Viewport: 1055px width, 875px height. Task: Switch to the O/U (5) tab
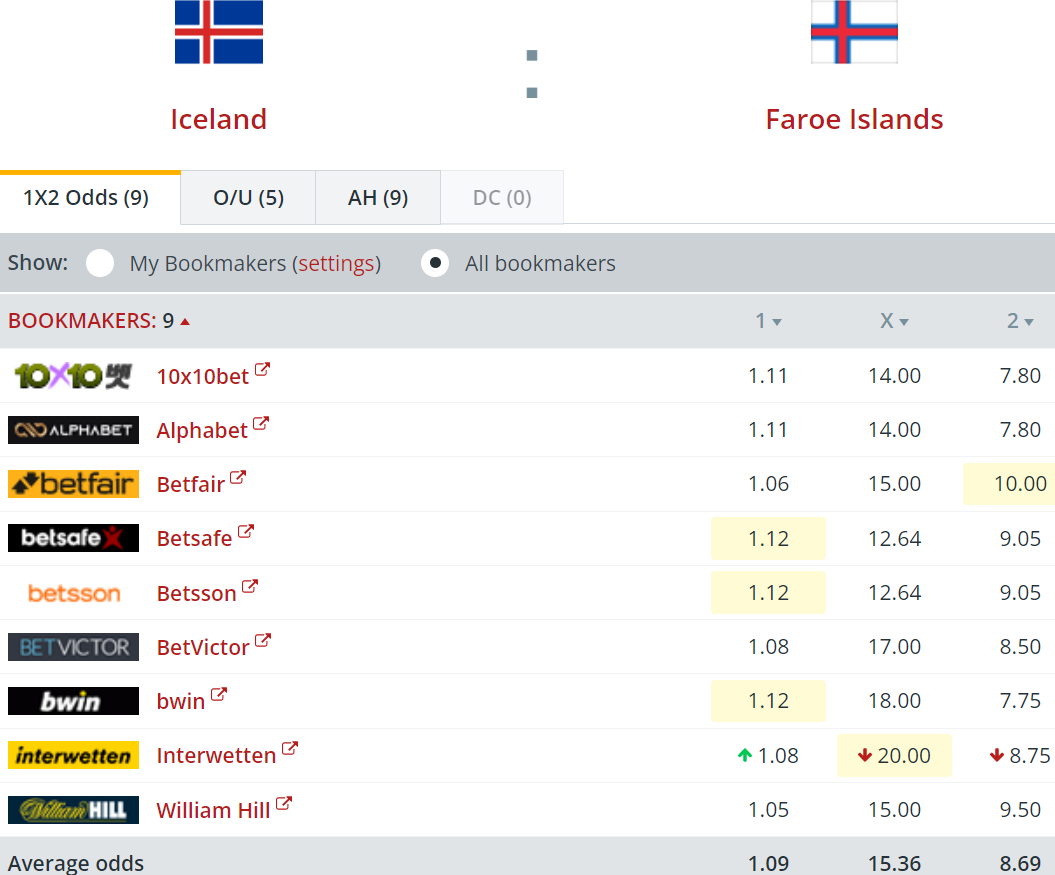pos(248,198)
